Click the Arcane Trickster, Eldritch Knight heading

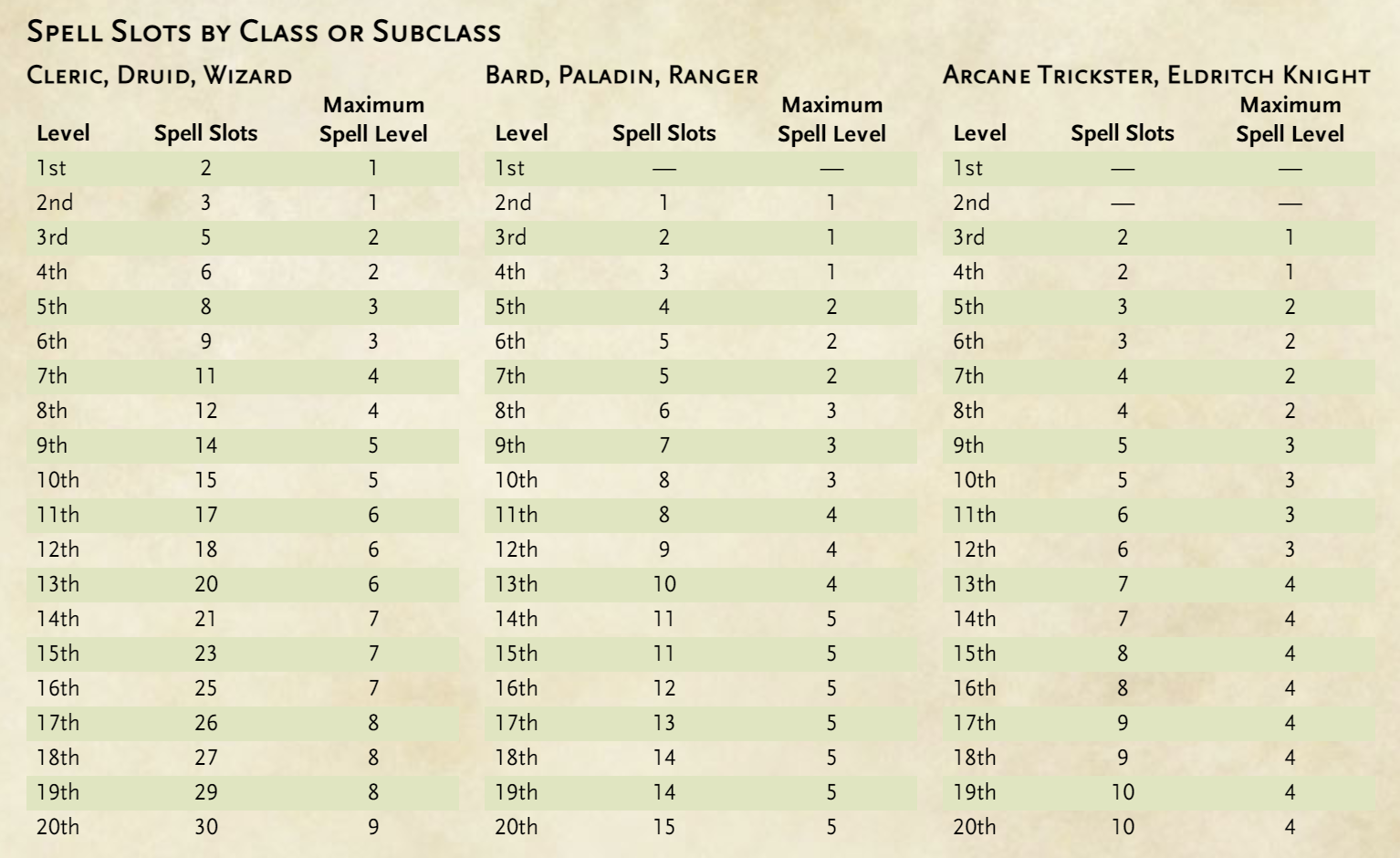[1156, 75]
